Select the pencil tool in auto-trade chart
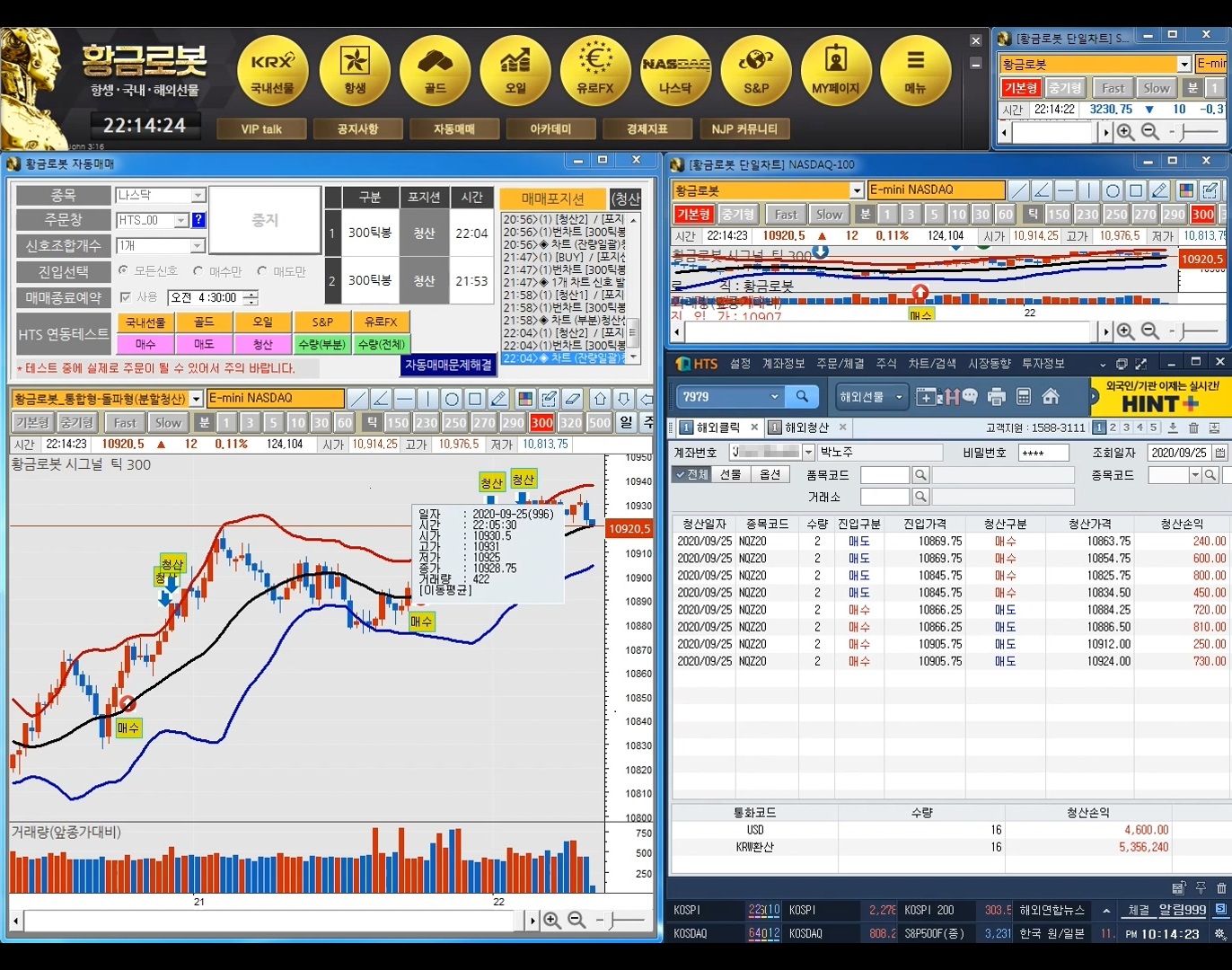This screenshot has width=1232, height=970. (498, 399)
